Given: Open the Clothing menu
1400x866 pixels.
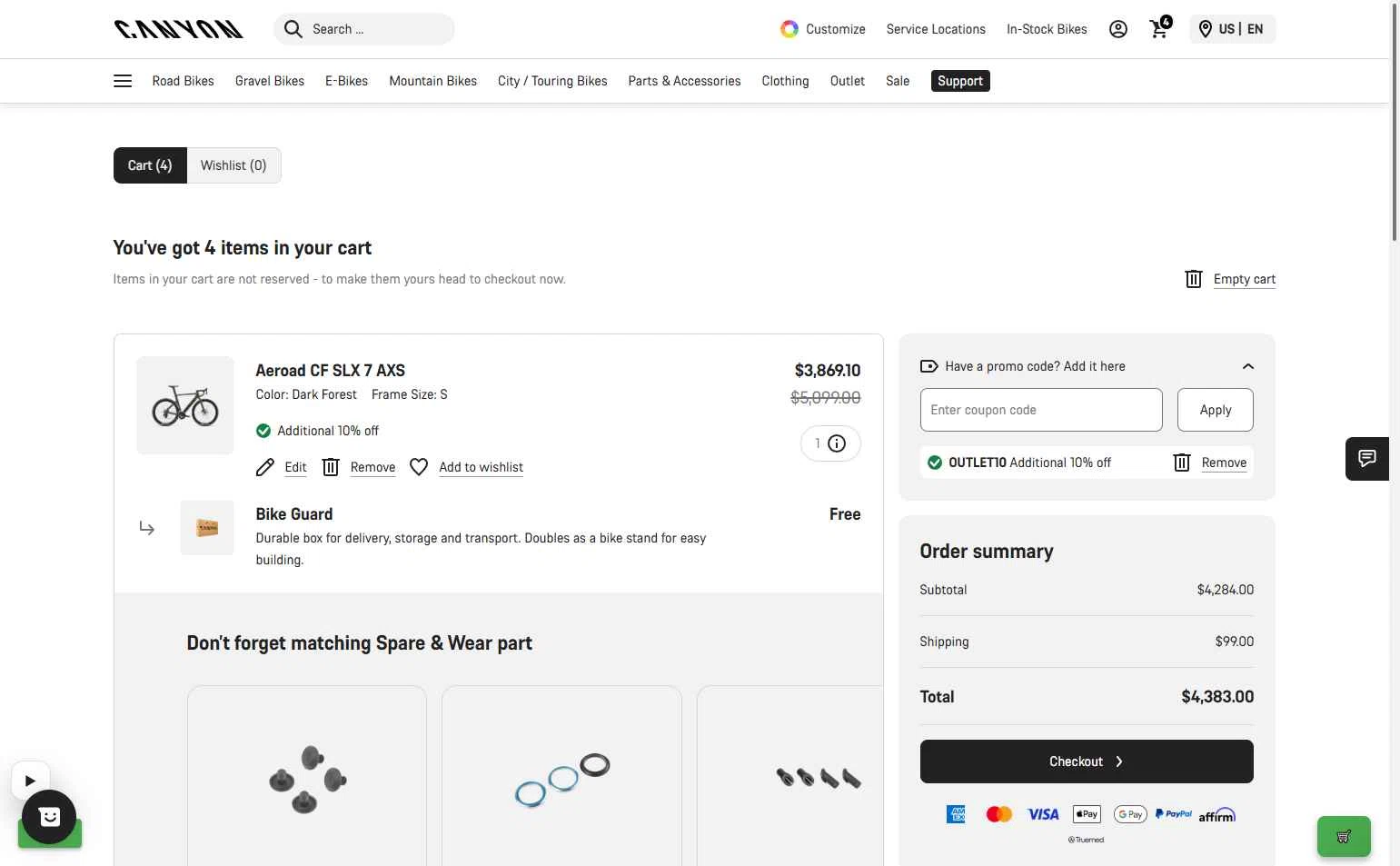Looking at the screenshot, I should click(785, 81).
